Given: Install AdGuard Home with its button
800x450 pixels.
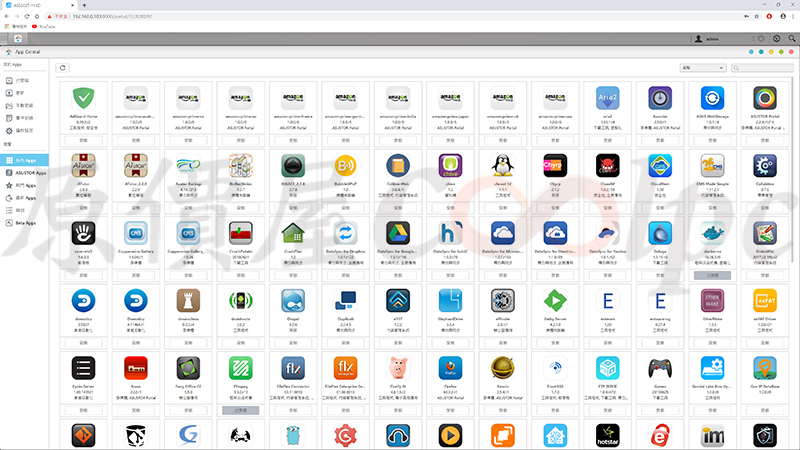Looking at the screenshot, I should tap(83, 140).
